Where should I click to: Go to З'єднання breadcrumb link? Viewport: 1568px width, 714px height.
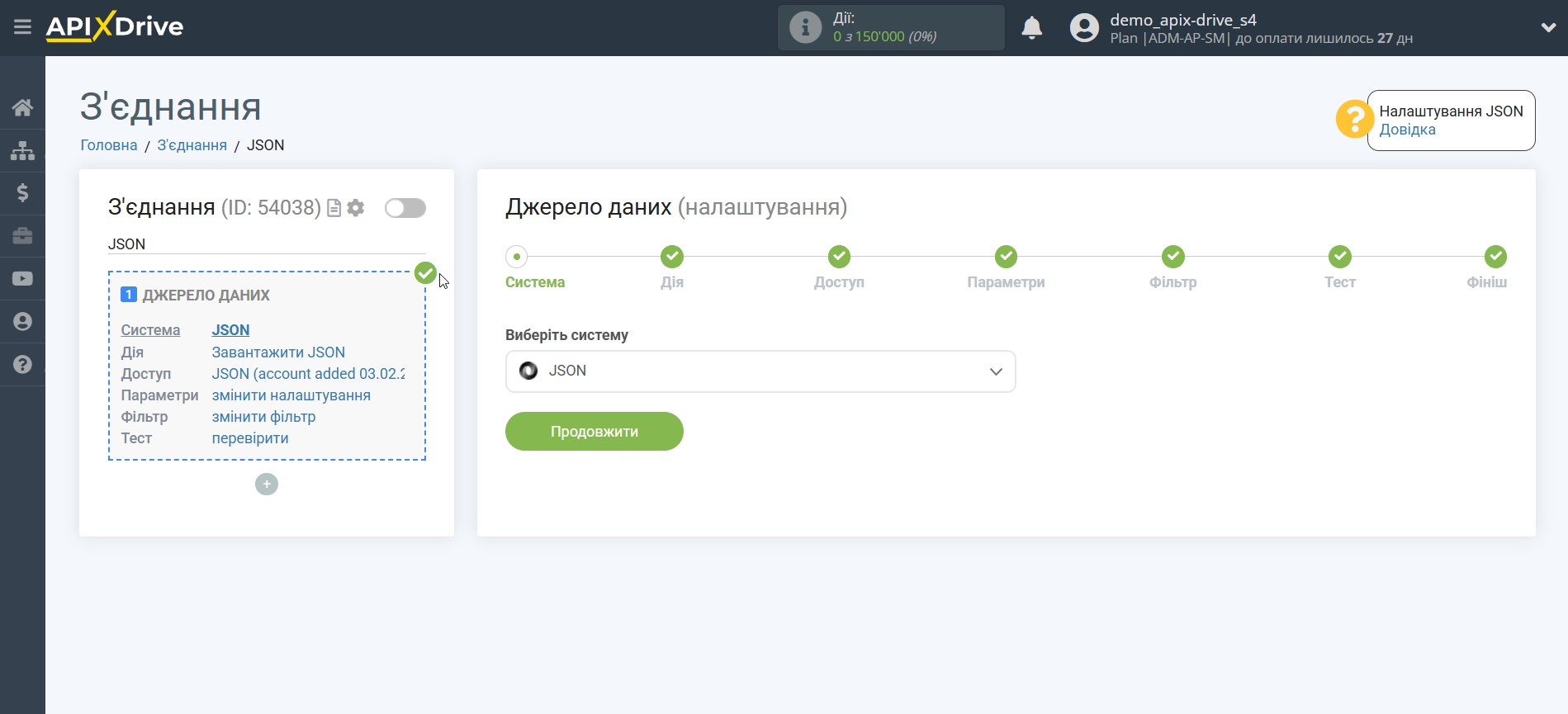pos(192,145)
